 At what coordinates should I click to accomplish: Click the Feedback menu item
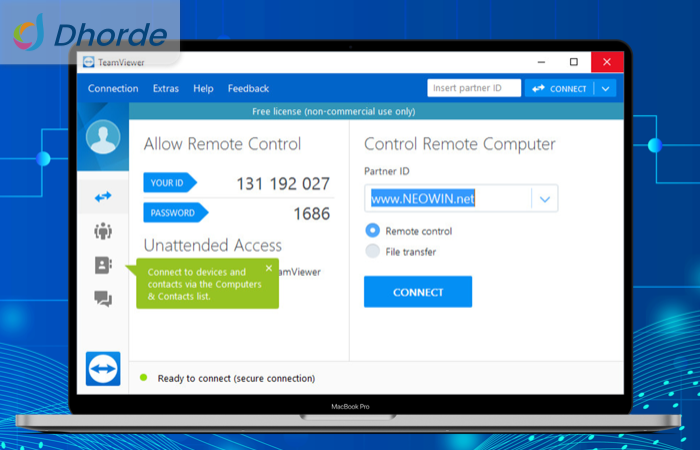248,88
